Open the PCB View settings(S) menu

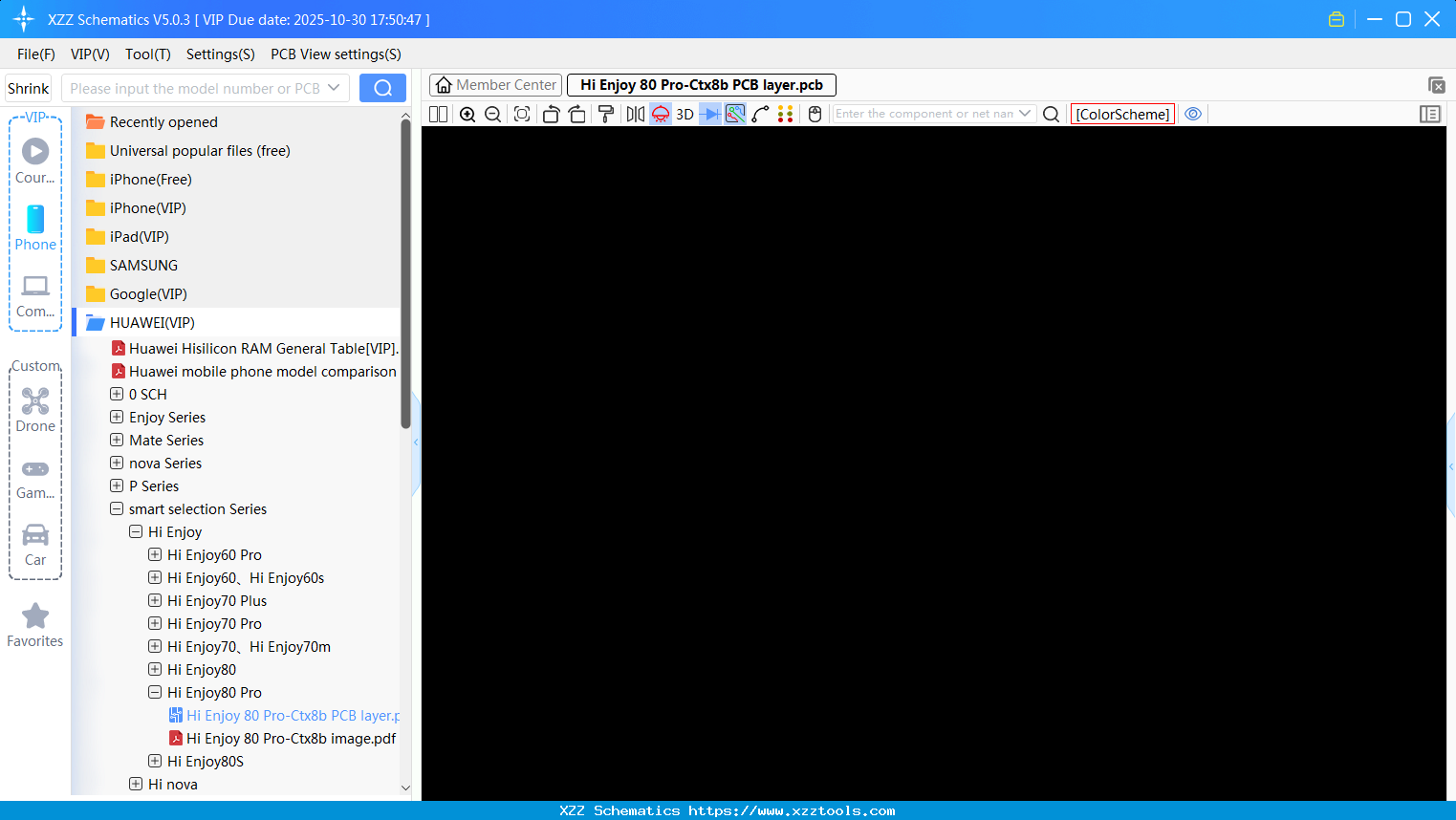336,54
